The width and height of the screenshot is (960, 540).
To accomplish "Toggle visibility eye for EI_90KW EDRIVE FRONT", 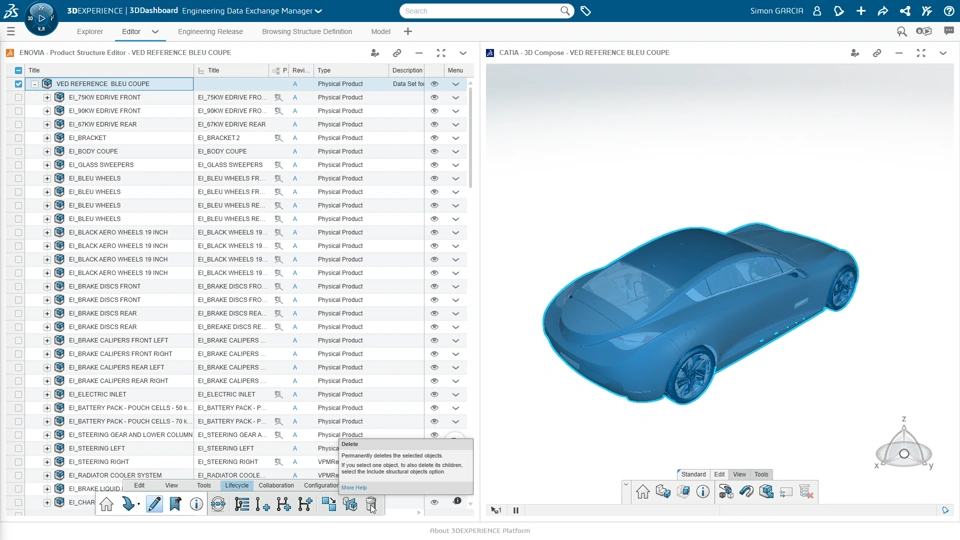I will coord(435,111).
